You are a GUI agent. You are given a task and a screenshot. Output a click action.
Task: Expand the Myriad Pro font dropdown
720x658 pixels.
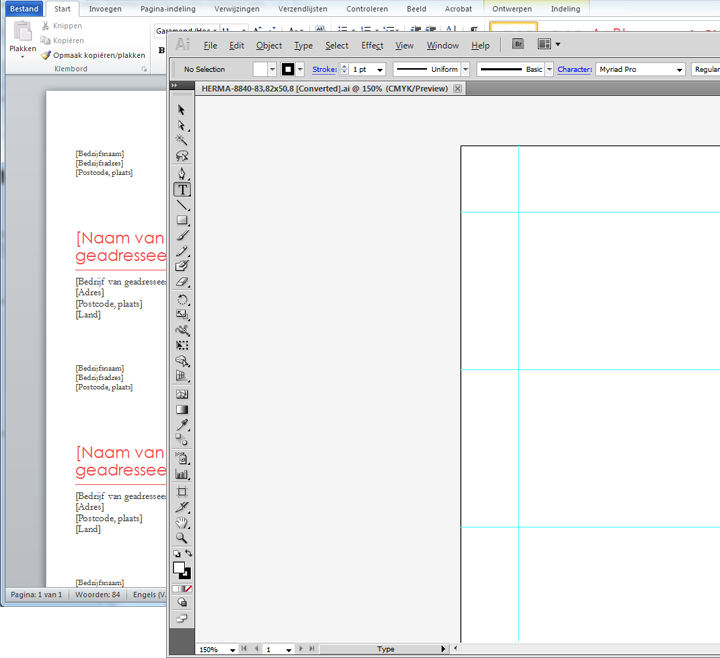(679, 70)
